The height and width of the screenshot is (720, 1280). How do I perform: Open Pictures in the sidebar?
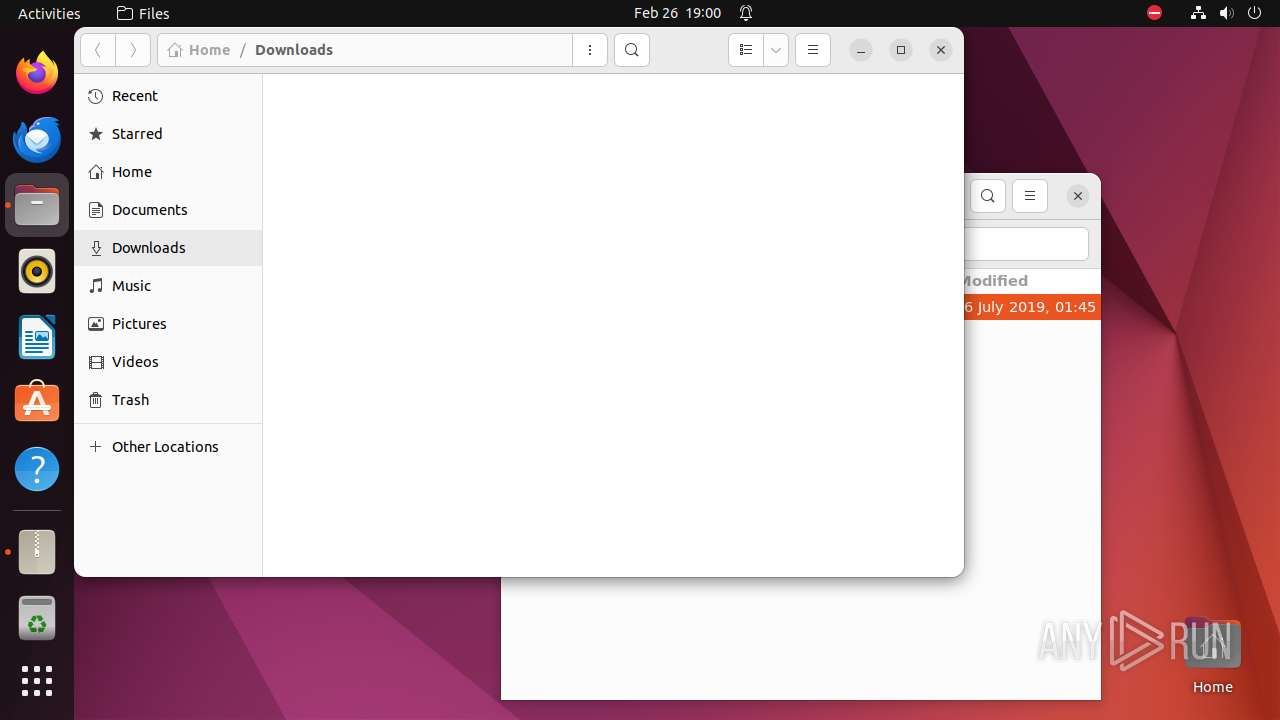click(x=168, y=324)
